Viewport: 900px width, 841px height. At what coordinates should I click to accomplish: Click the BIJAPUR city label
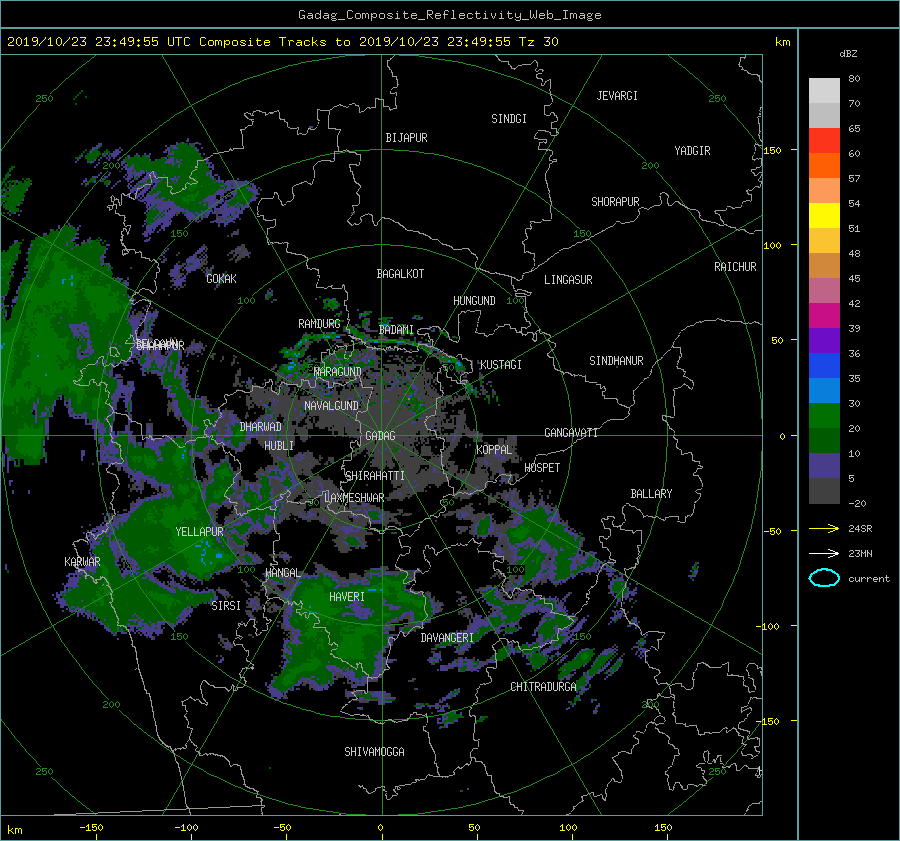click(406, 138)
